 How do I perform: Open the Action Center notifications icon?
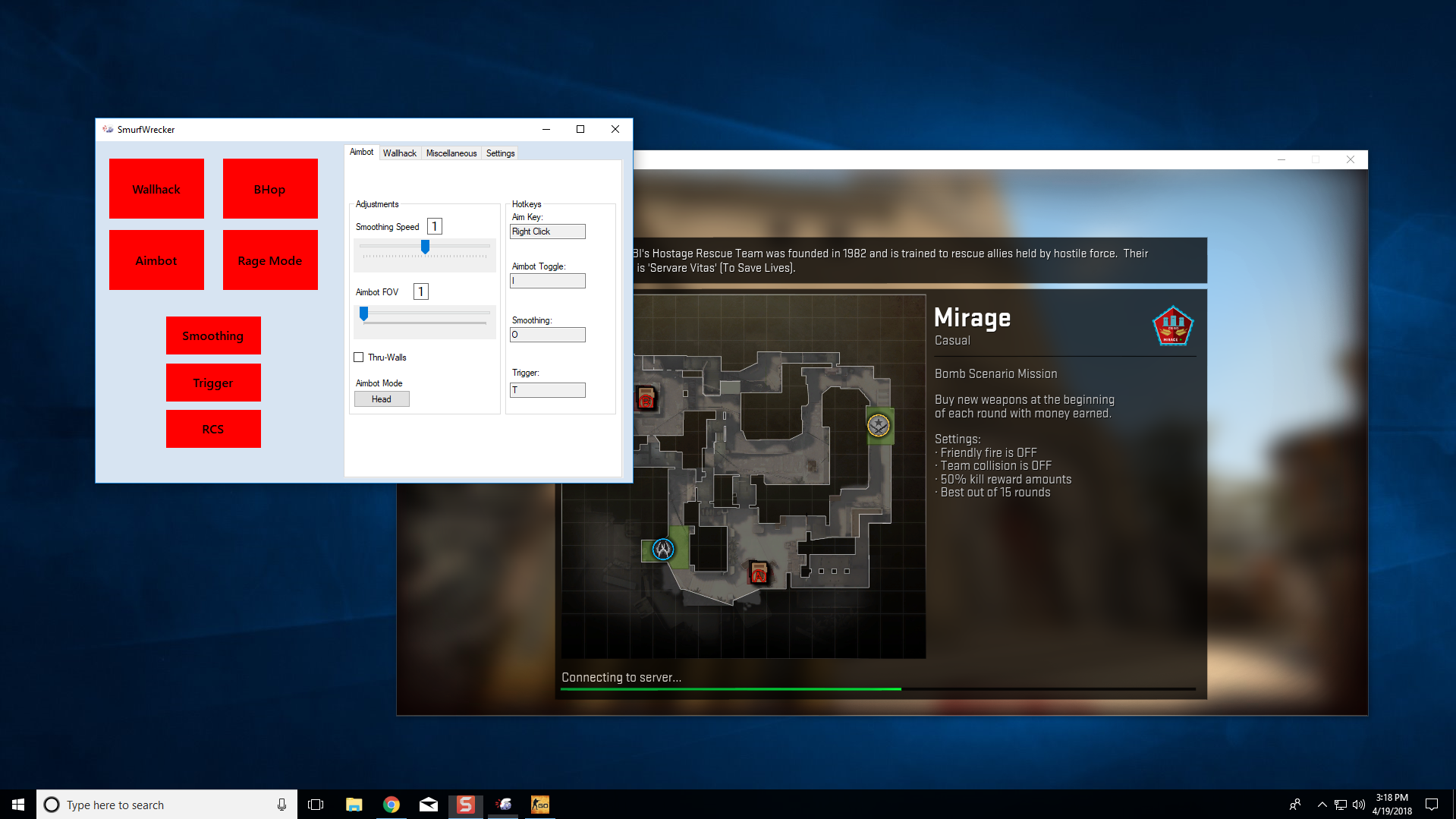(x=1432, y=805)
